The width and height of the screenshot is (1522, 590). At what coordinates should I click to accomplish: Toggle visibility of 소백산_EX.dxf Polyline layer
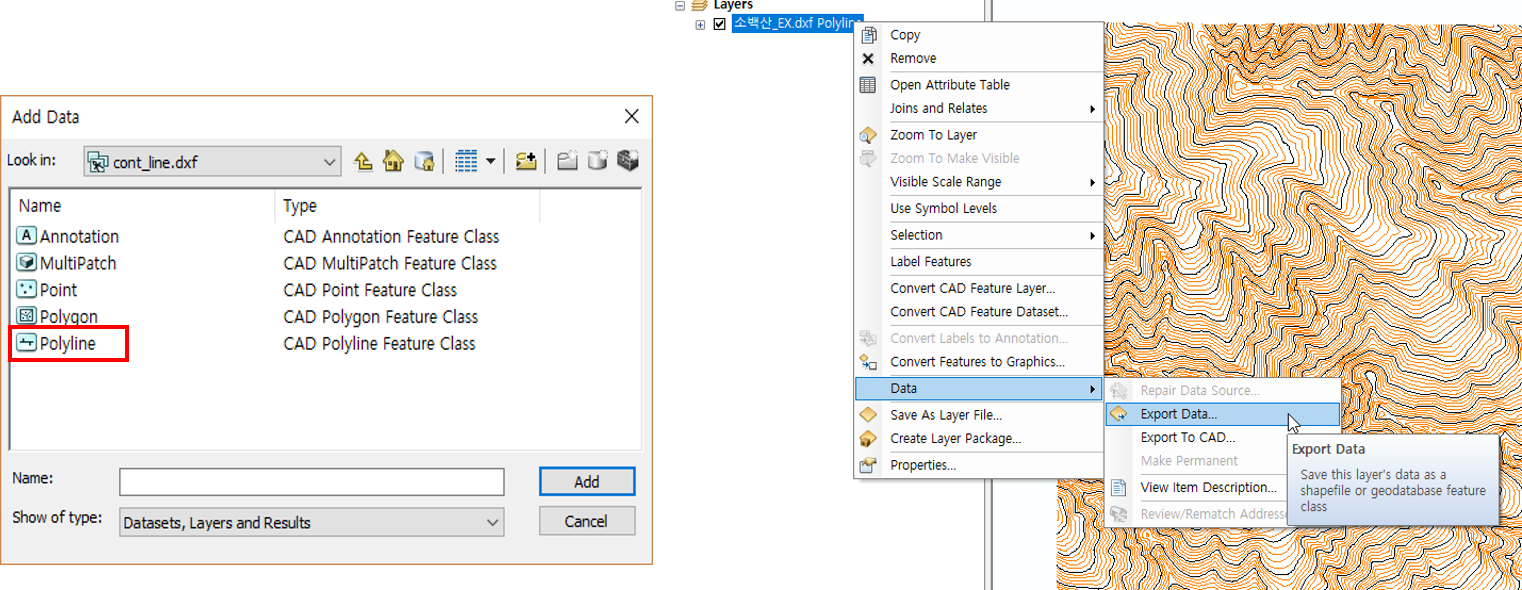pos(719,24)
